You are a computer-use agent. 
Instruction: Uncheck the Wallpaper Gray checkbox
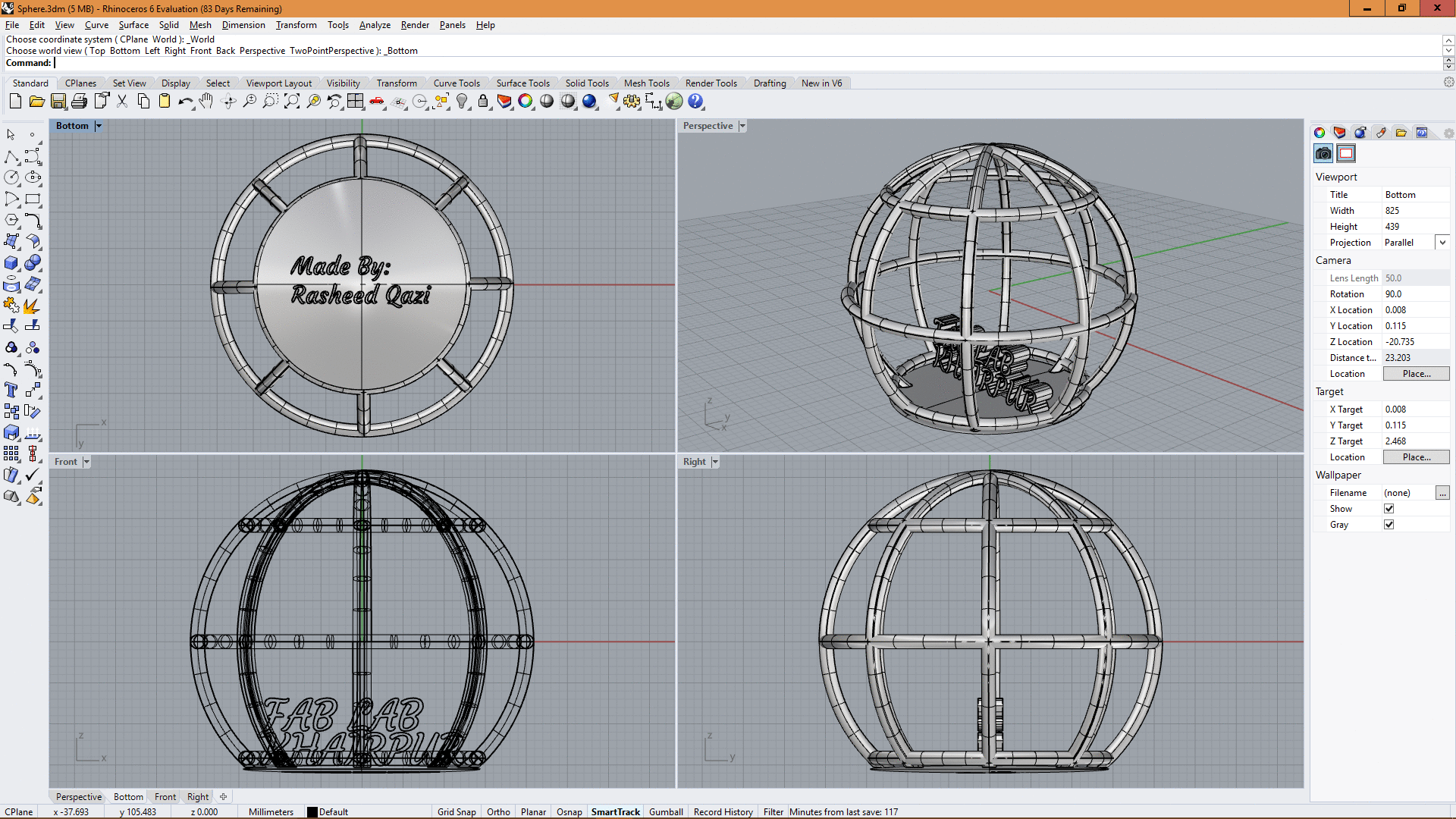tap(1389, 525)
